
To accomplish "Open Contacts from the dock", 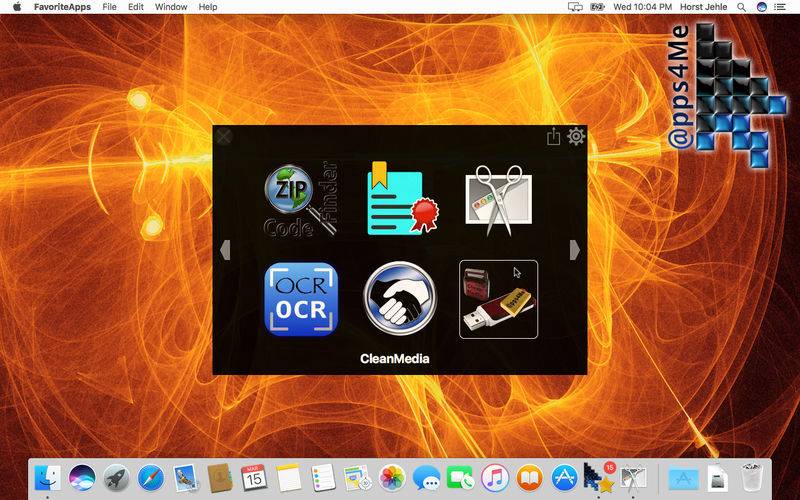I will coord(220,478).
